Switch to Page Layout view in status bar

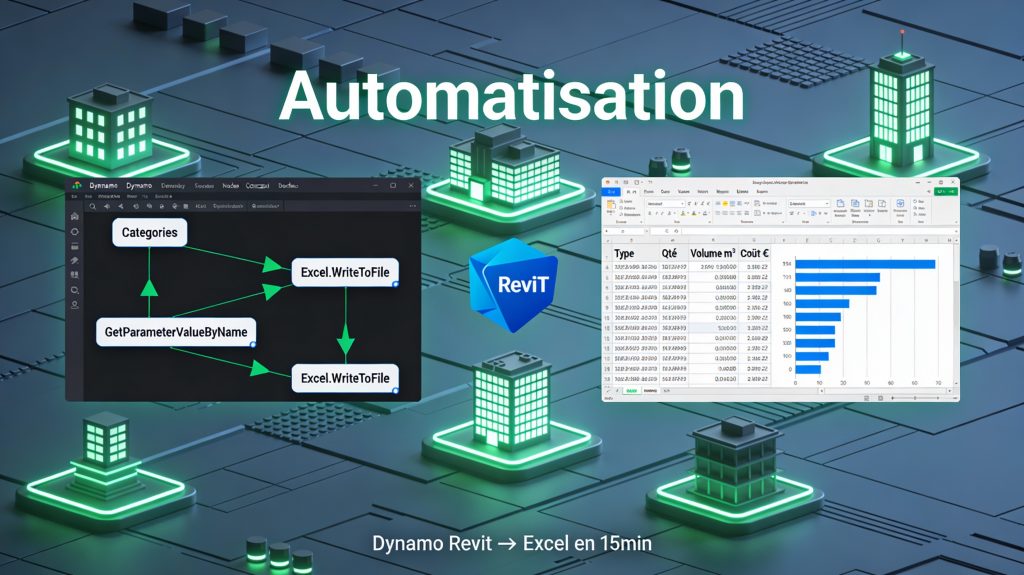pyautogui.click(x=880, y=398)
